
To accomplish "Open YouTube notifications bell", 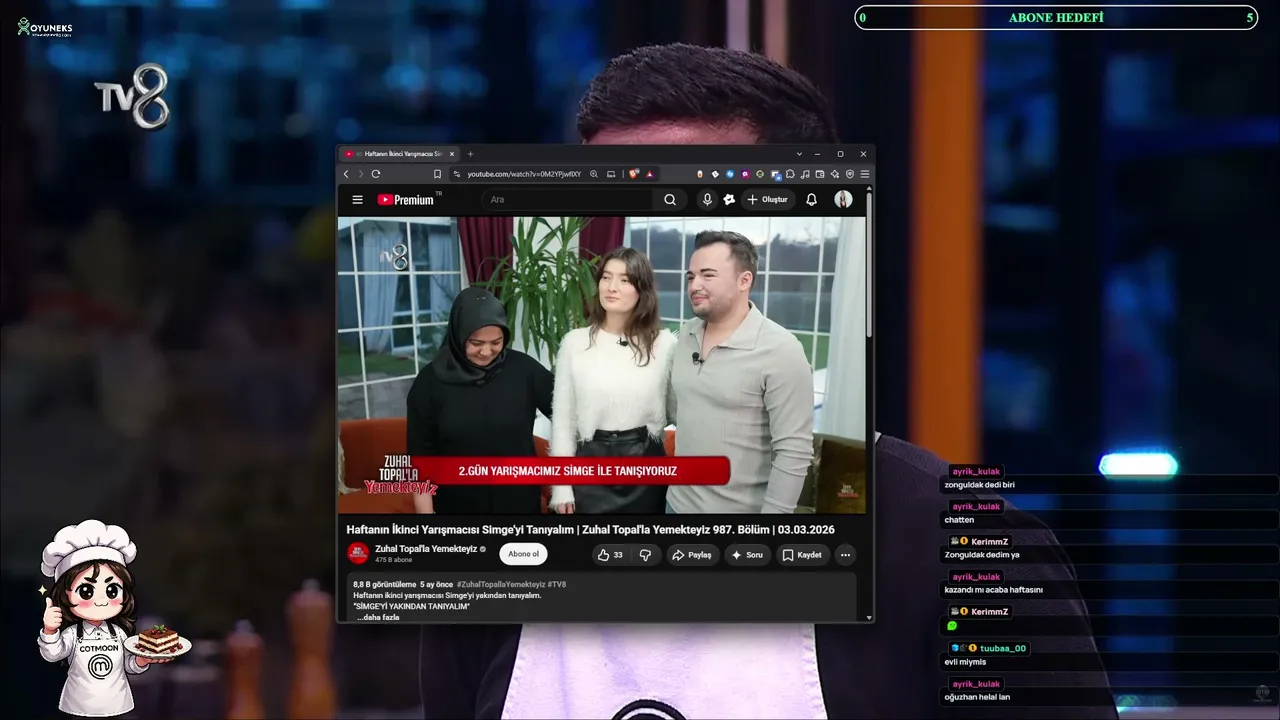I will [811, 200].
